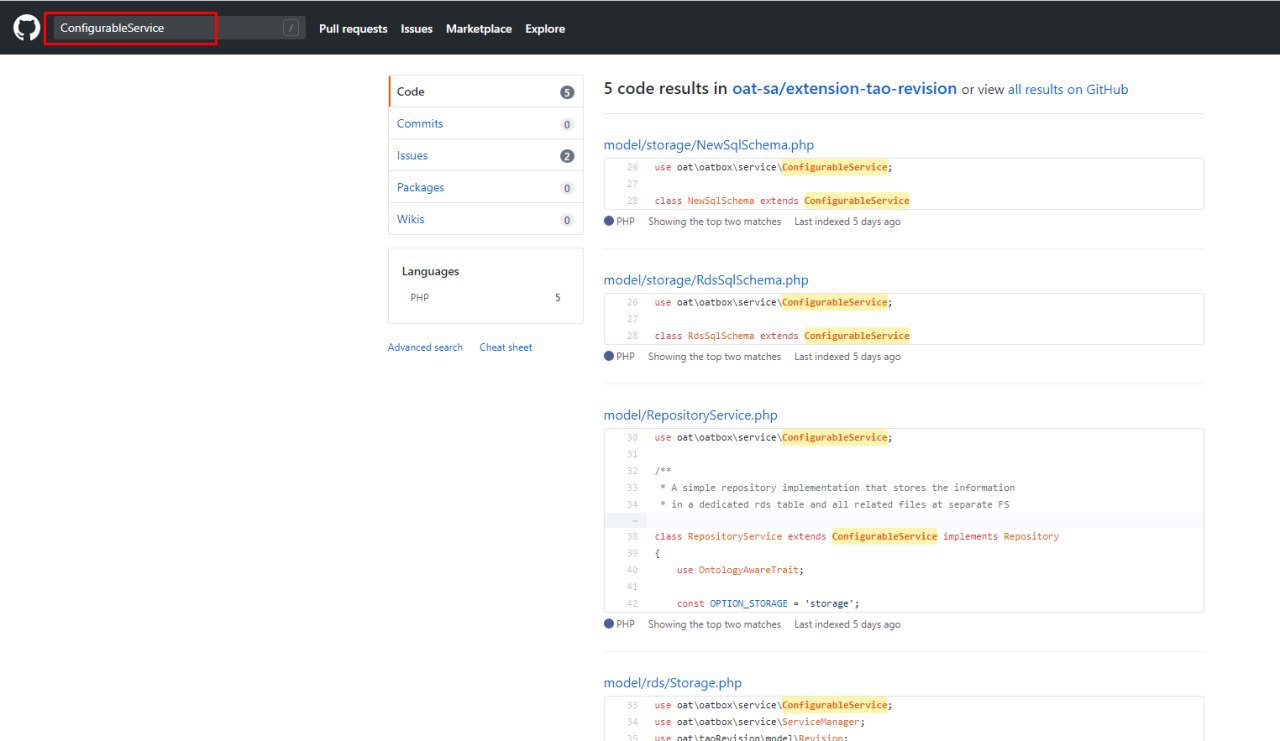Expand hidden lines ellipsis in RepositoryService.php
The height and width of the screenshot is (741, 1280).
633,521
